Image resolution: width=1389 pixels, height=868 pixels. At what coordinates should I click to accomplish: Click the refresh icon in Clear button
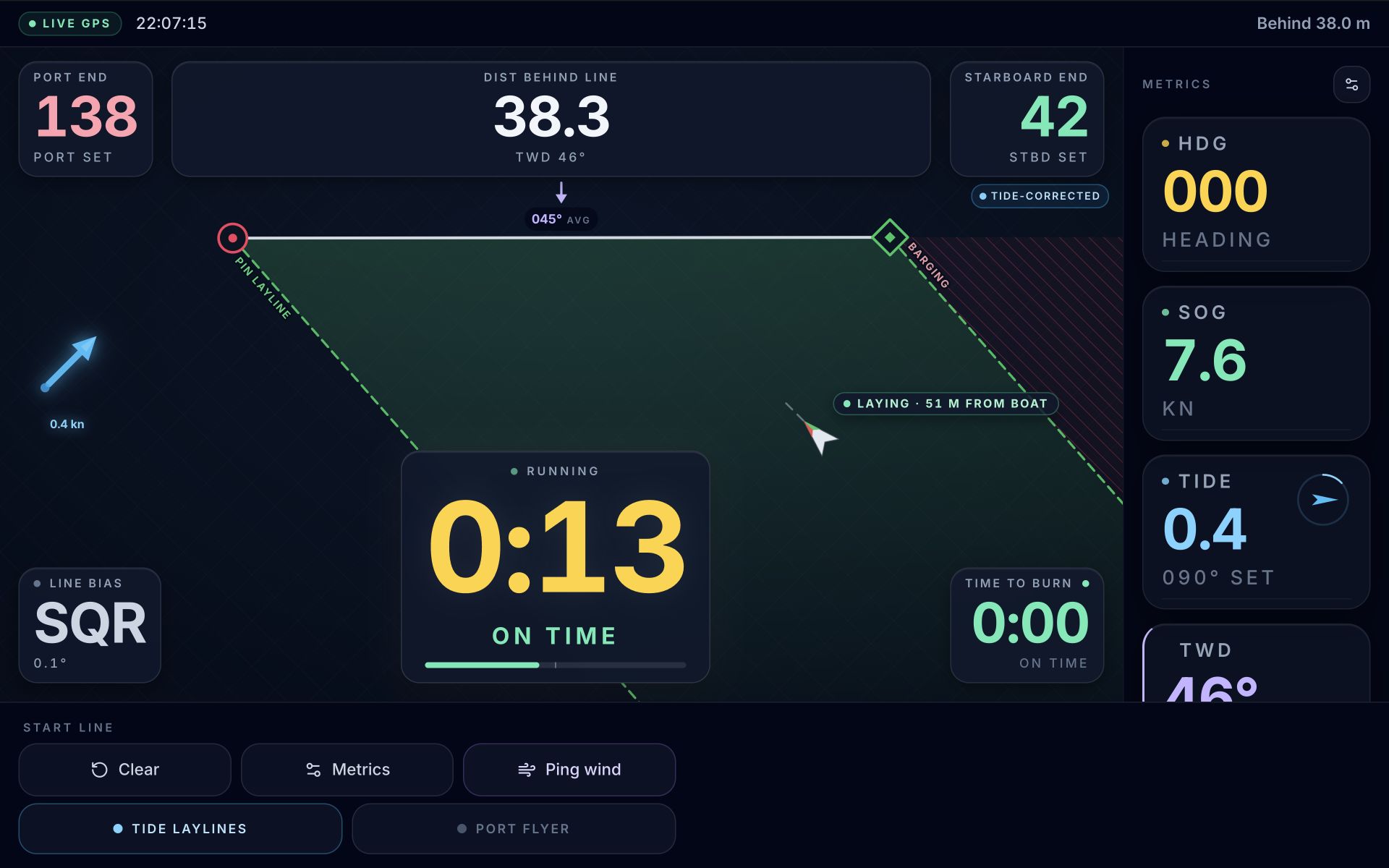(99, 770)
